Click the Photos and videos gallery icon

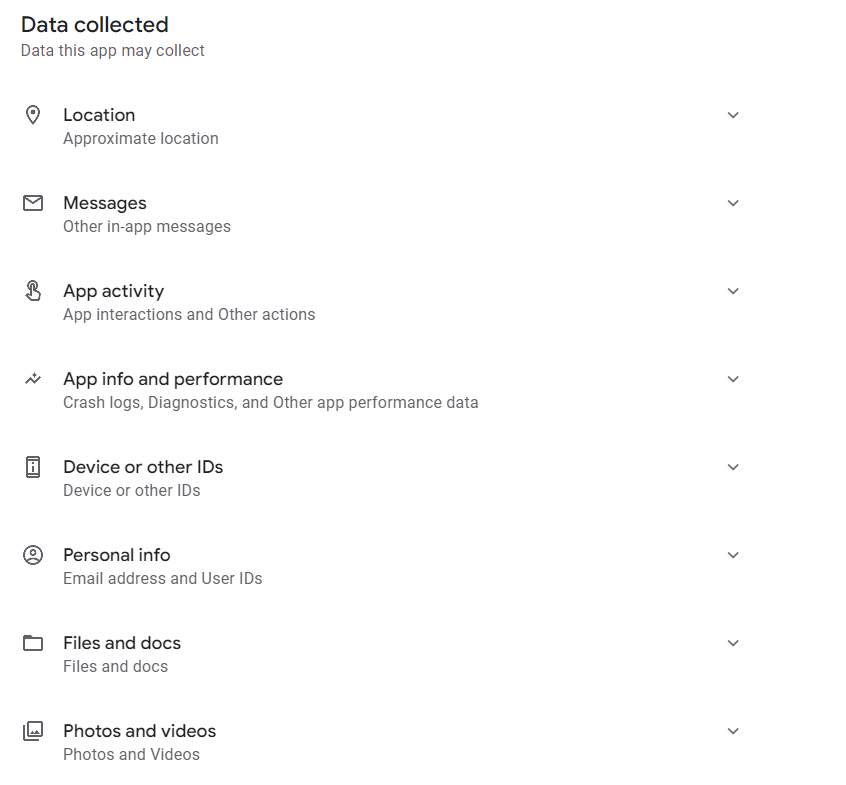pyautogui.click(x=33, y=731)
